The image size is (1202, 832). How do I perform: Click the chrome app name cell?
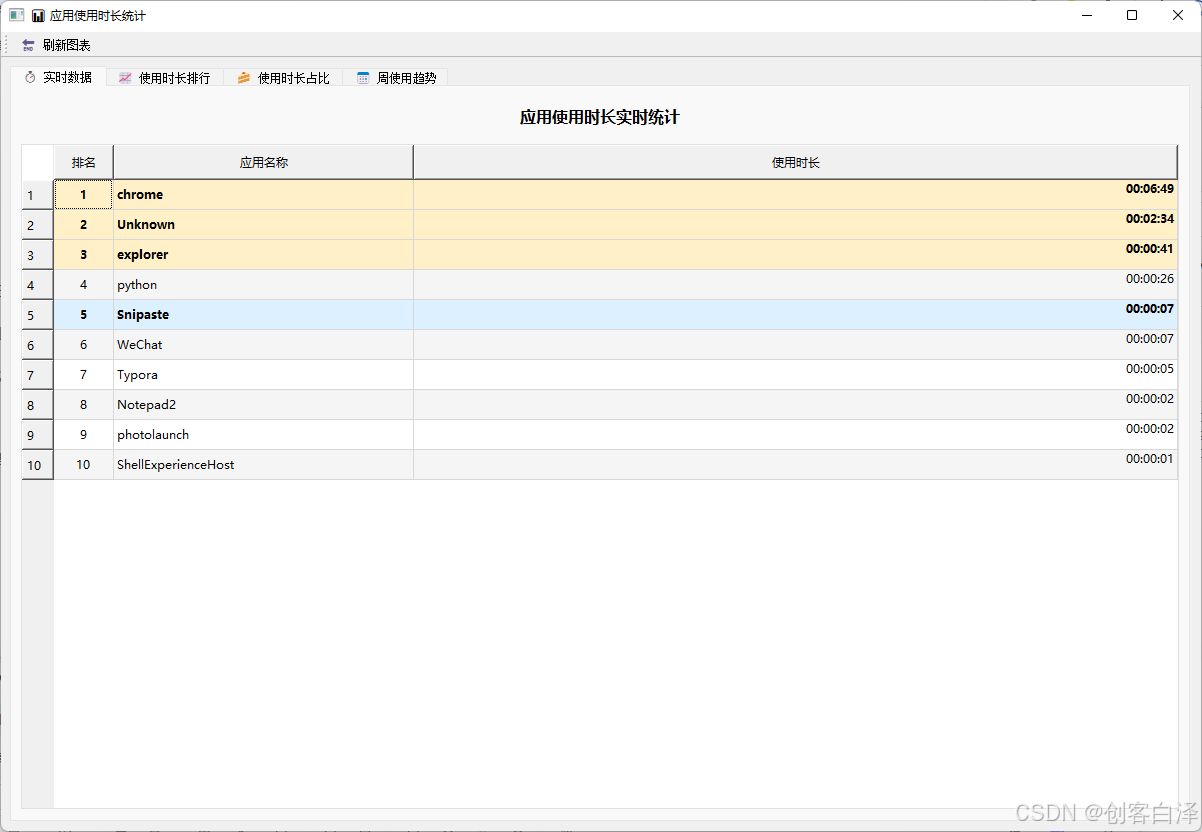coord(264,195)
